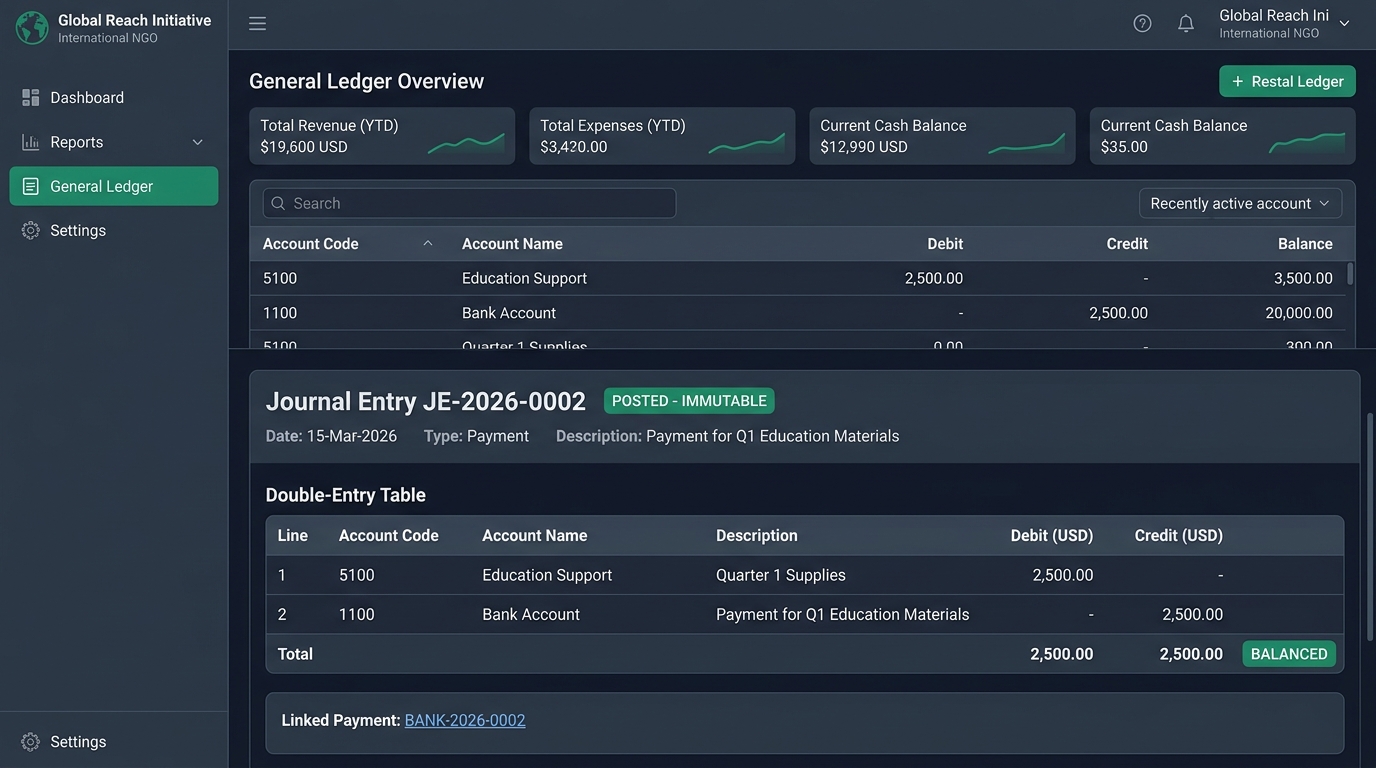Click the Journal Entry JE-2026-0002 title
1376x768 pixels.
[425, 401]
